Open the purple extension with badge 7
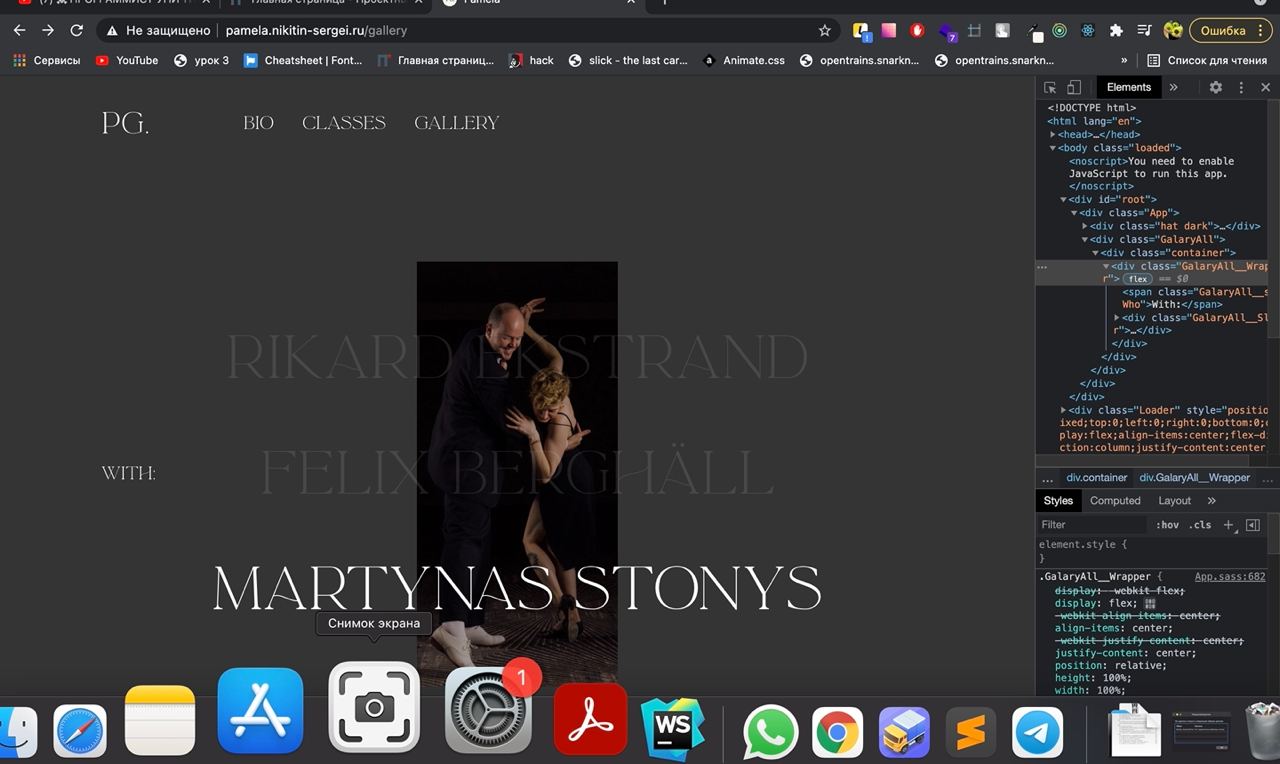The width and height of the screenshot is (1280, 764). tap(946, 32)
